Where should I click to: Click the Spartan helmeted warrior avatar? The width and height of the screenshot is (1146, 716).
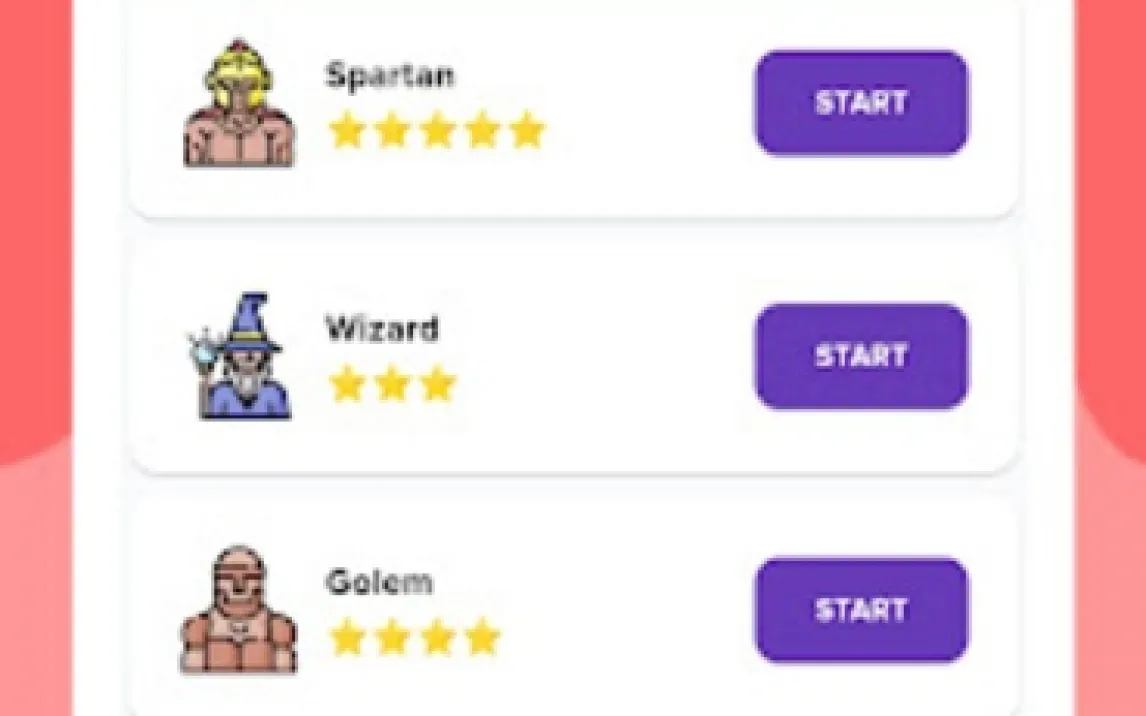(x=239, y=103)
